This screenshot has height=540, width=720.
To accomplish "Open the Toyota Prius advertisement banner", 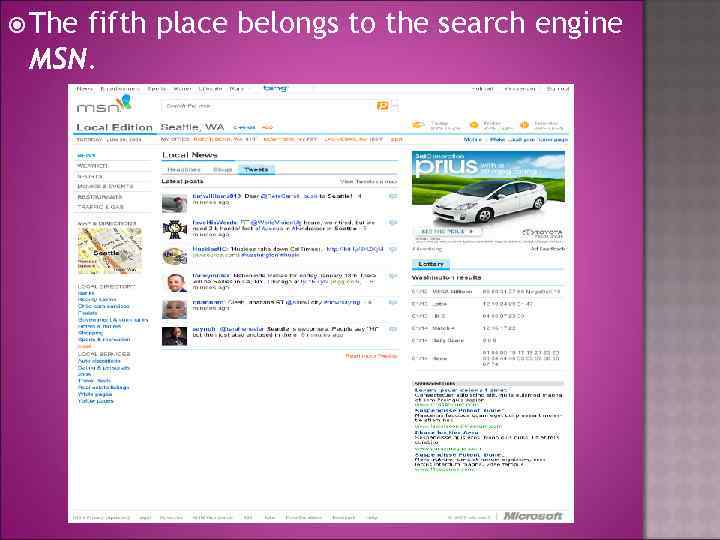I will pos(489,197).
